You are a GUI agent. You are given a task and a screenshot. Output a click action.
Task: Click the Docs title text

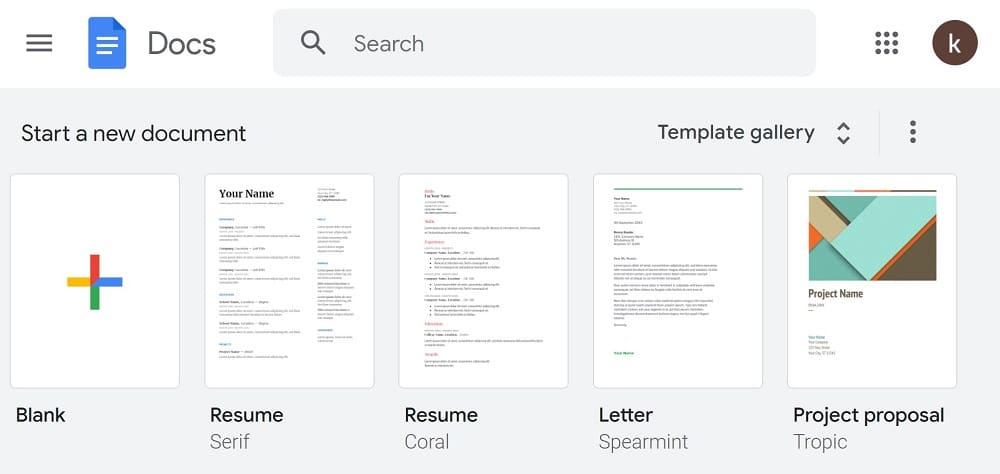[x=182, y=43]
